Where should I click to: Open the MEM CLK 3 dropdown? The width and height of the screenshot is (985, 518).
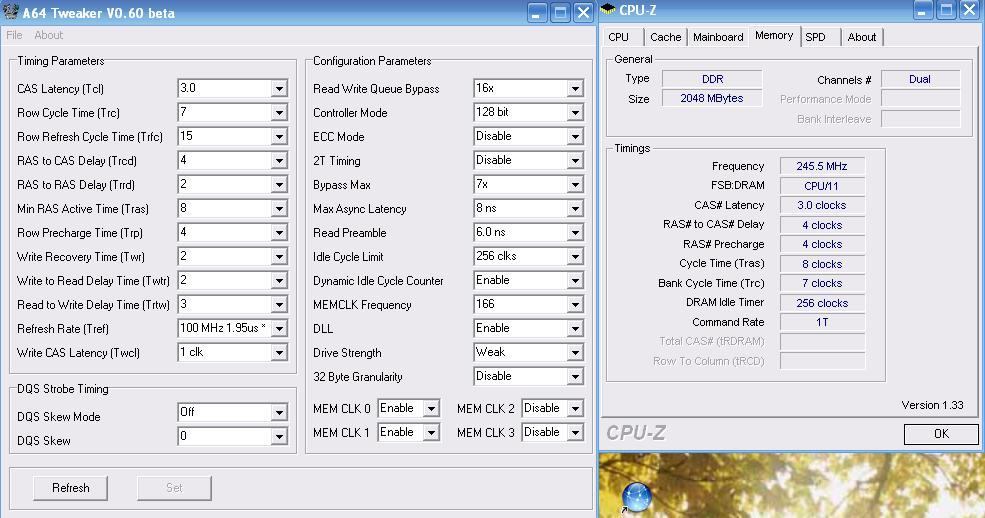tap(575, 433)
